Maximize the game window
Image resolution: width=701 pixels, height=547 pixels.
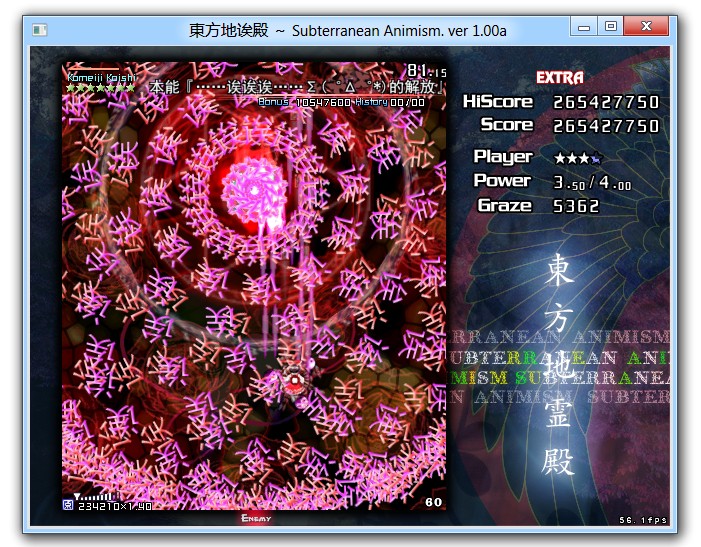pos(611,26)
